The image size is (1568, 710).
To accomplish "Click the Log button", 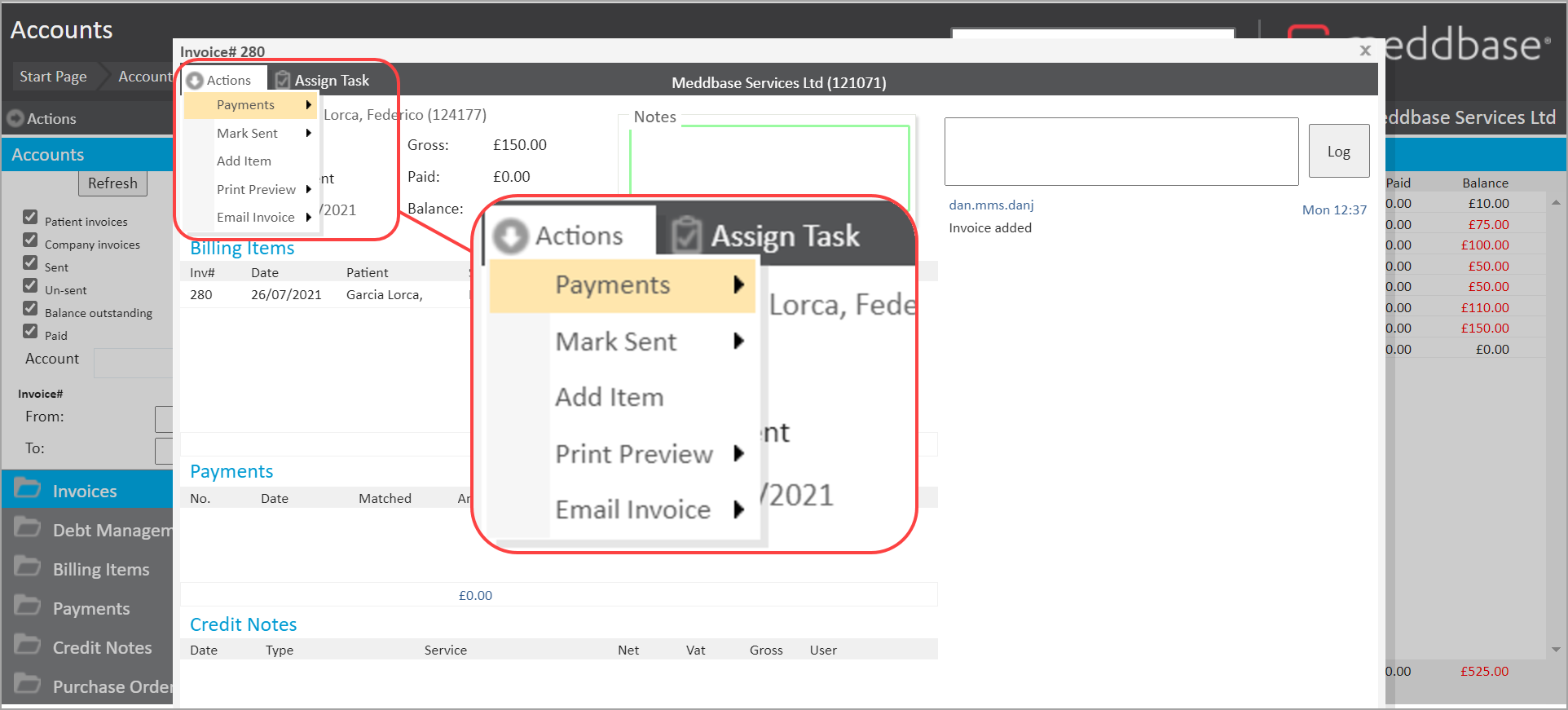I will pos(1338,151).
